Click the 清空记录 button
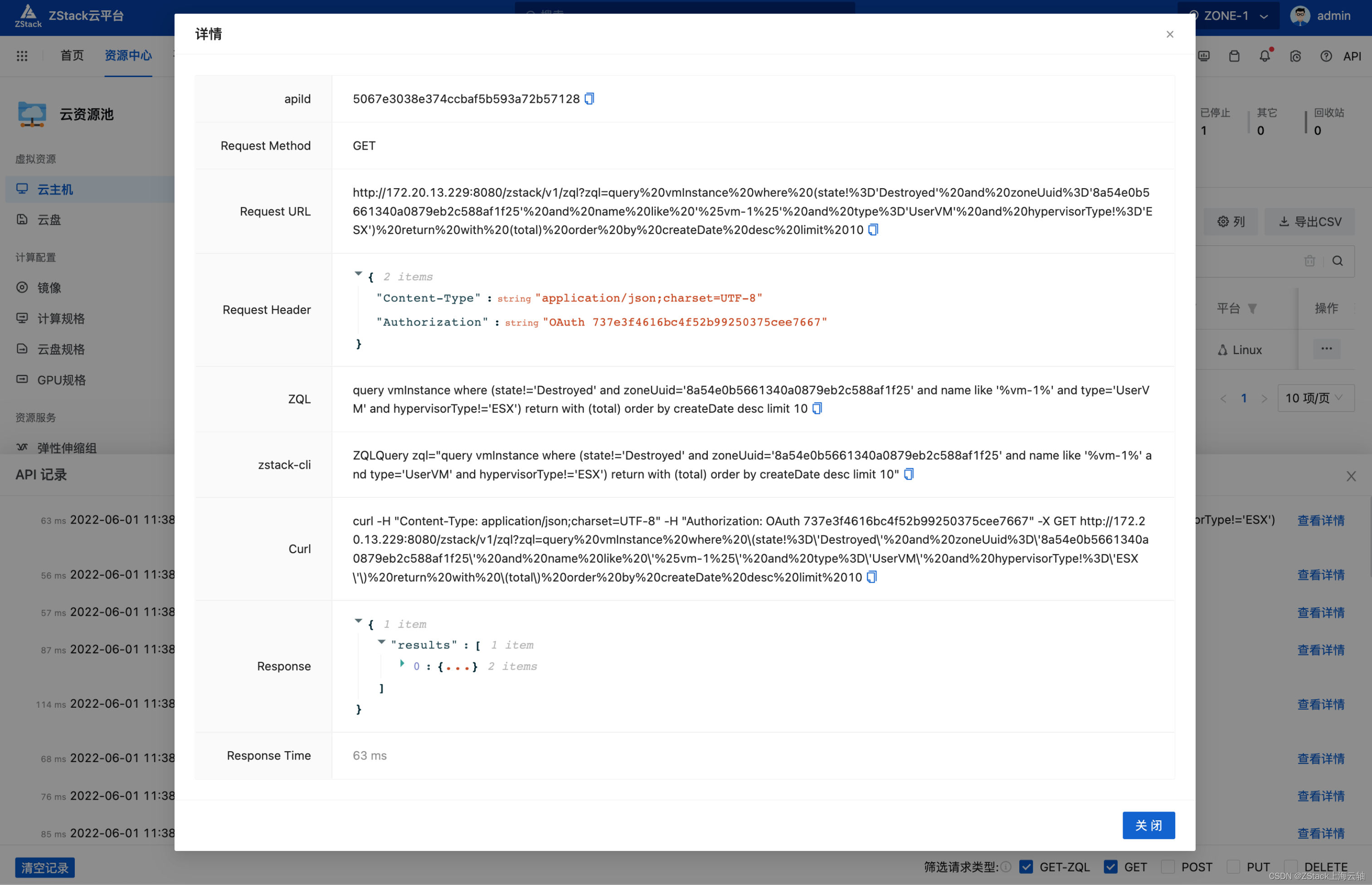This screenshot has height=885, width=1372. tap(45, 867)
